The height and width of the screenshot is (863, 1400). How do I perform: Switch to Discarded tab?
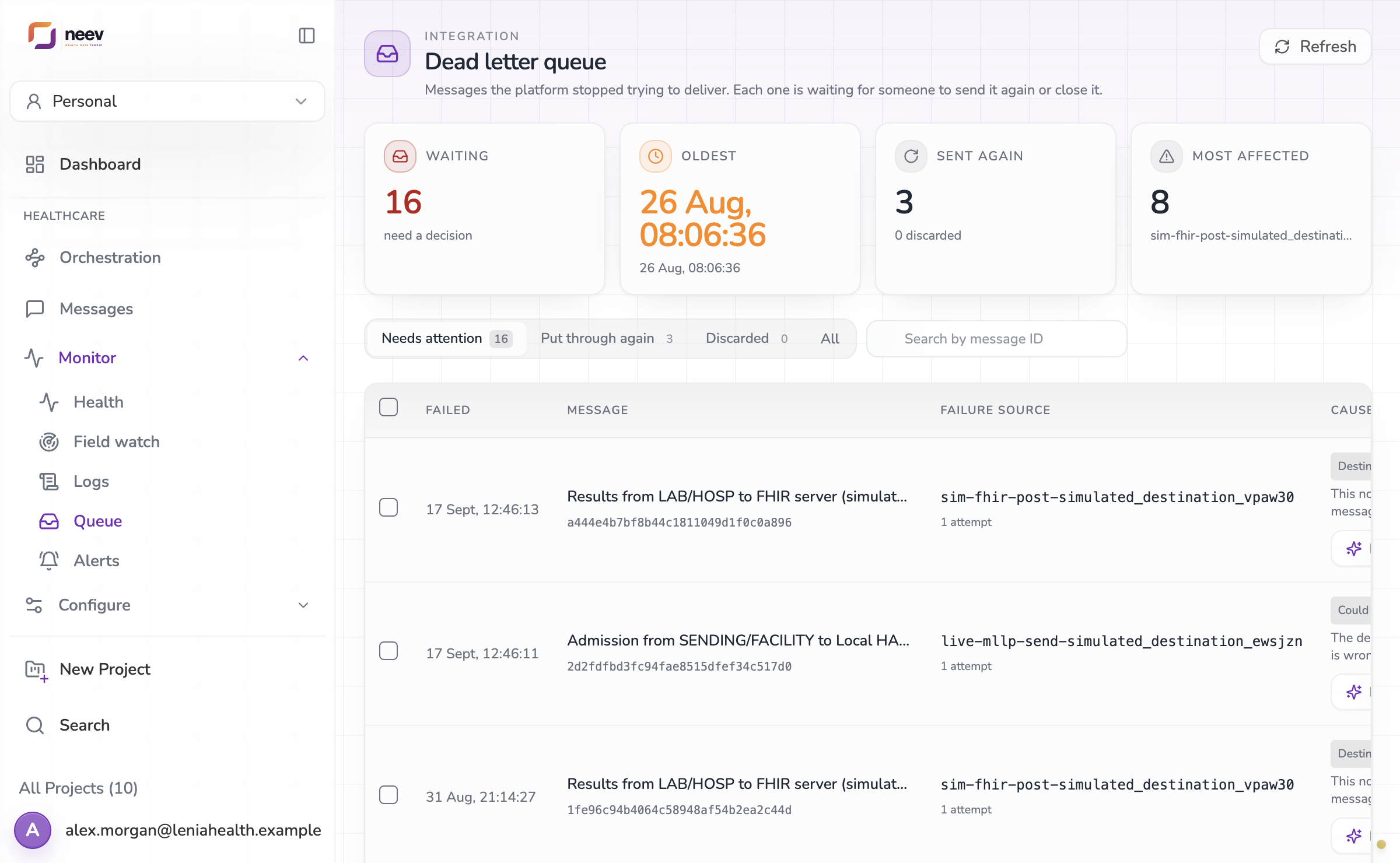pyautogui.click(x=747, y=339)
